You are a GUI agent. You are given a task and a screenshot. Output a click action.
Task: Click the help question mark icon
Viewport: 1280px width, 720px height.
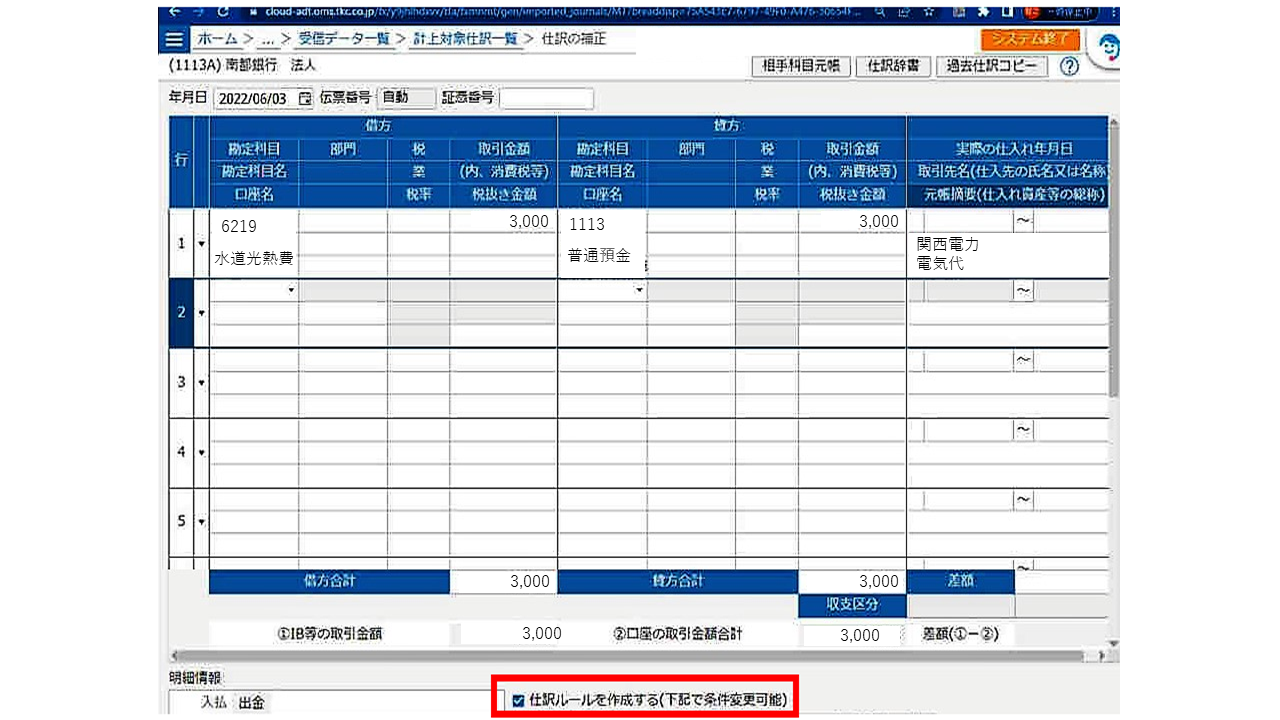[x=1069, y=67]
